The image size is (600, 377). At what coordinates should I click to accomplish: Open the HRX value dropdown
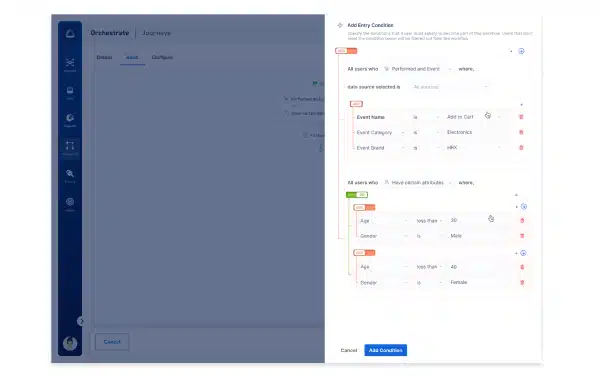tap(473, 147)
